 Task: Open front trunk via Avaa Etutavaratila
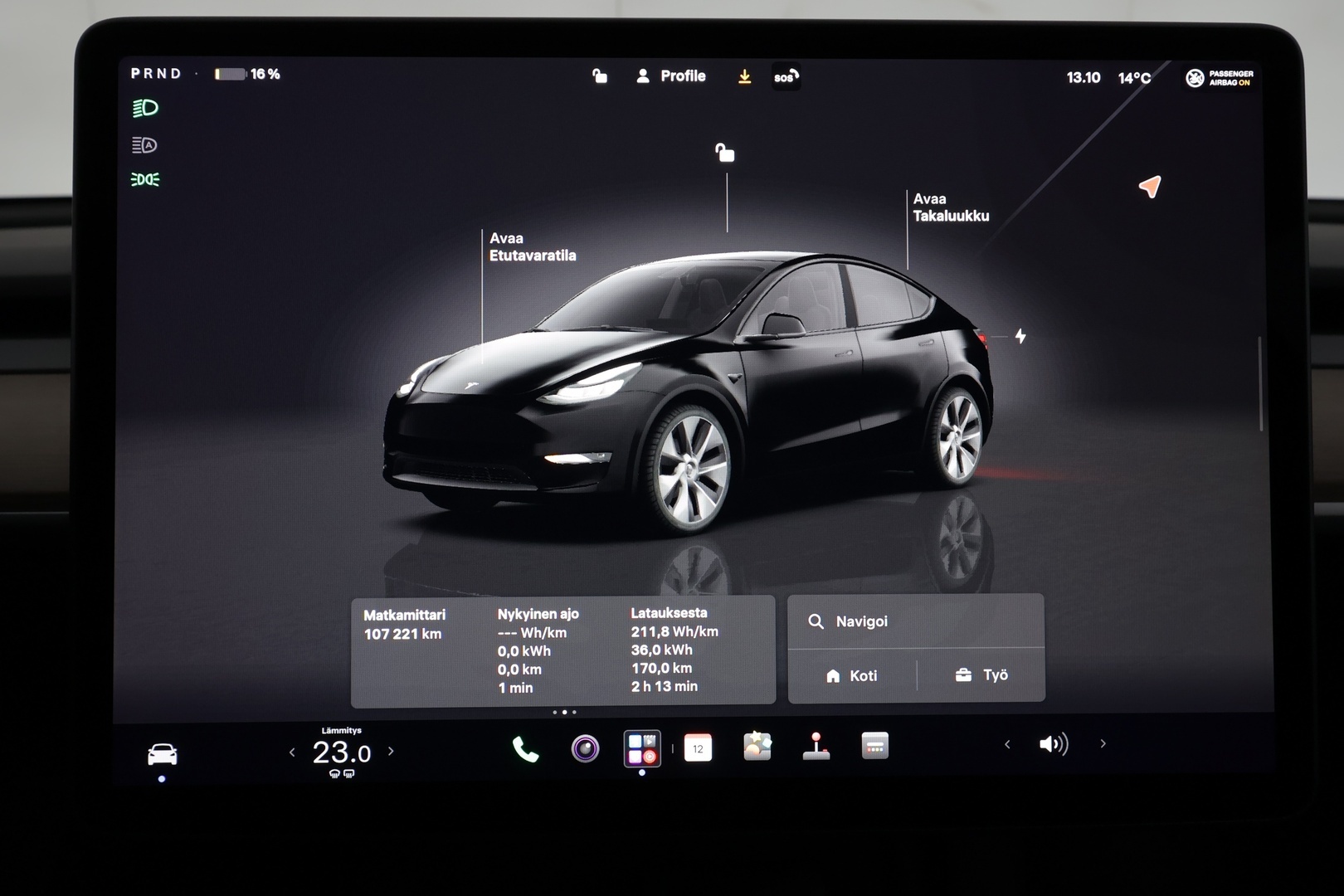coord(532,247)
